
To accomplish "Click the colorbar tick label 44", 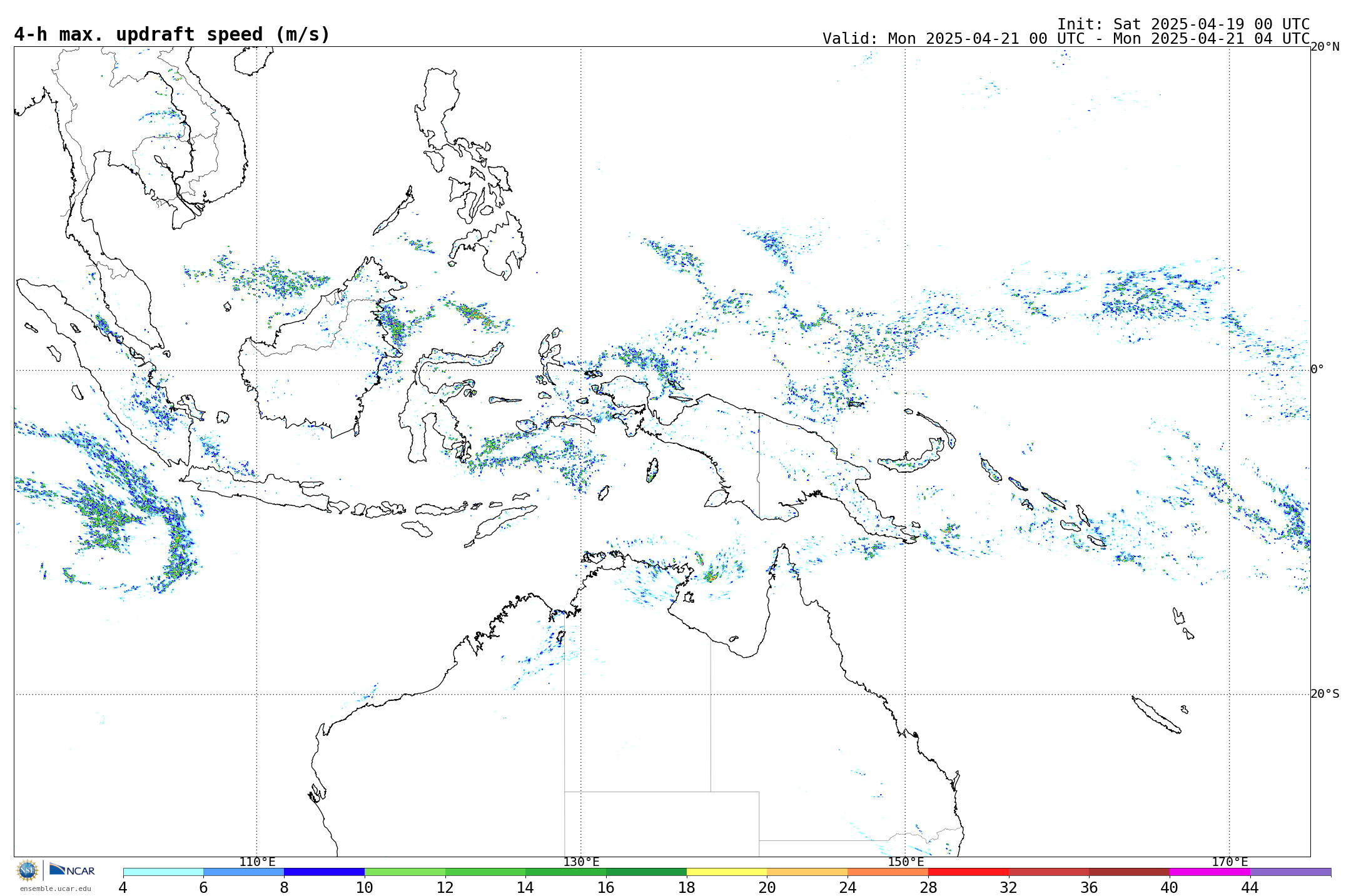I will [x=1250, y=888].
